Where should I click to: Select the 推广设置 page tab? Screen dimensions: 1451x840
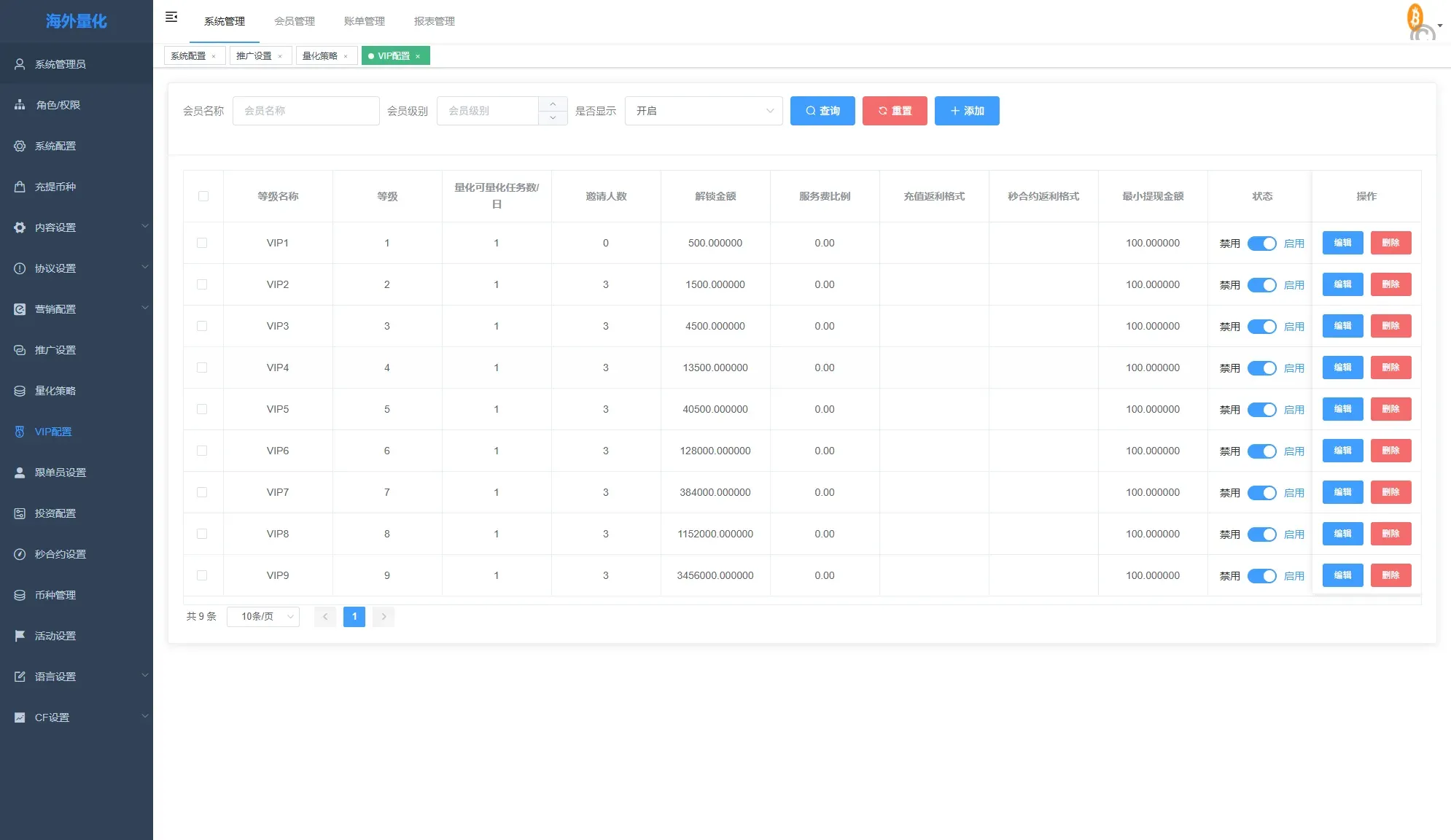pyautogui.click(x=254, y=56)
